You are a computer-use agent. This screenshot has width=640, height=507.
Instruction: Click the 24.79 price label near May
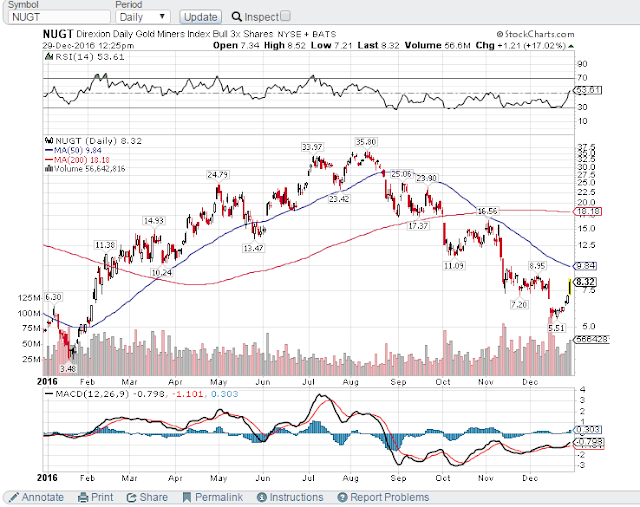tap(218, 175)
